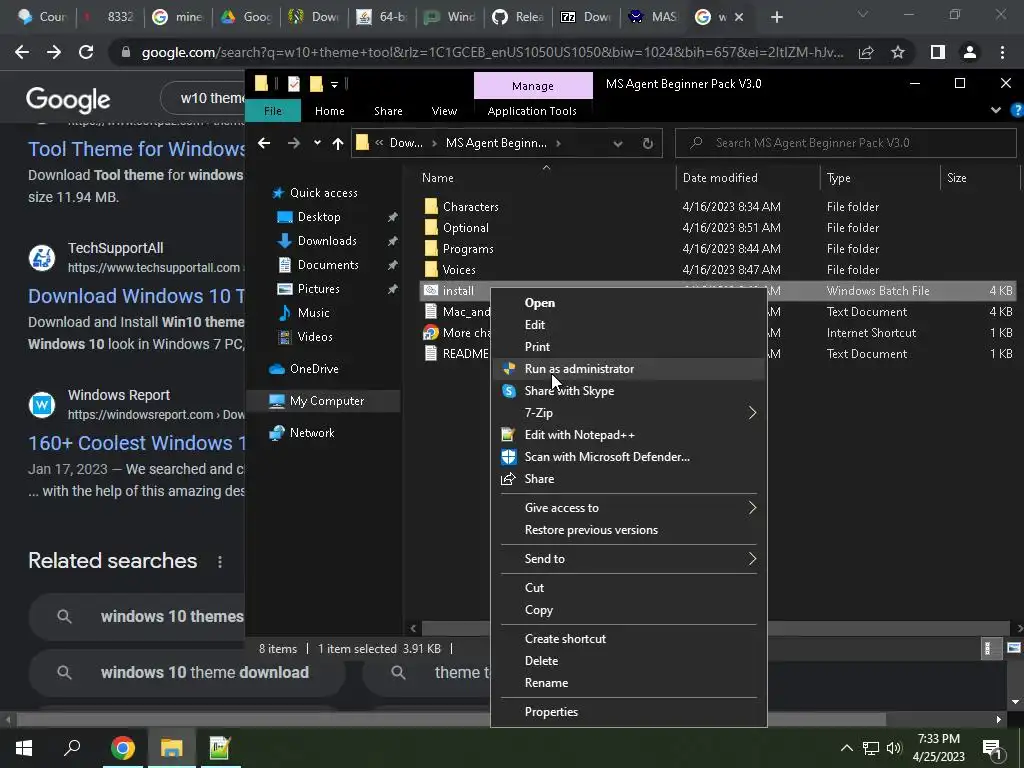Switch to Explorer's Share ribbon tab
1024x768 pixels.
coord(388,111)
